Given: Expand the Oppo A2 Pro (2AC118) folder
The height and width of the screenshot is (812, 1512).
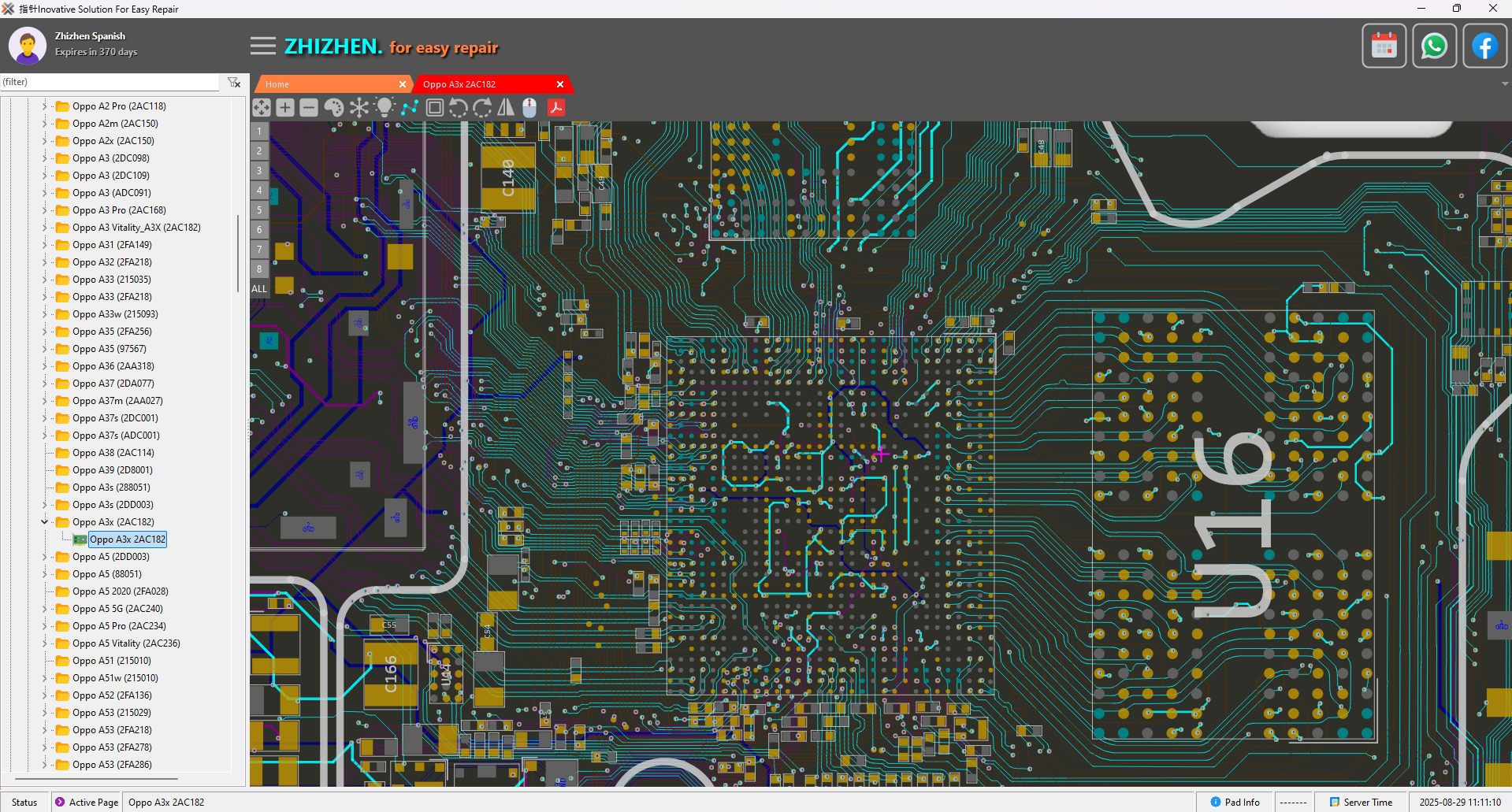Looking at the screenshot, I should (44, 106).
